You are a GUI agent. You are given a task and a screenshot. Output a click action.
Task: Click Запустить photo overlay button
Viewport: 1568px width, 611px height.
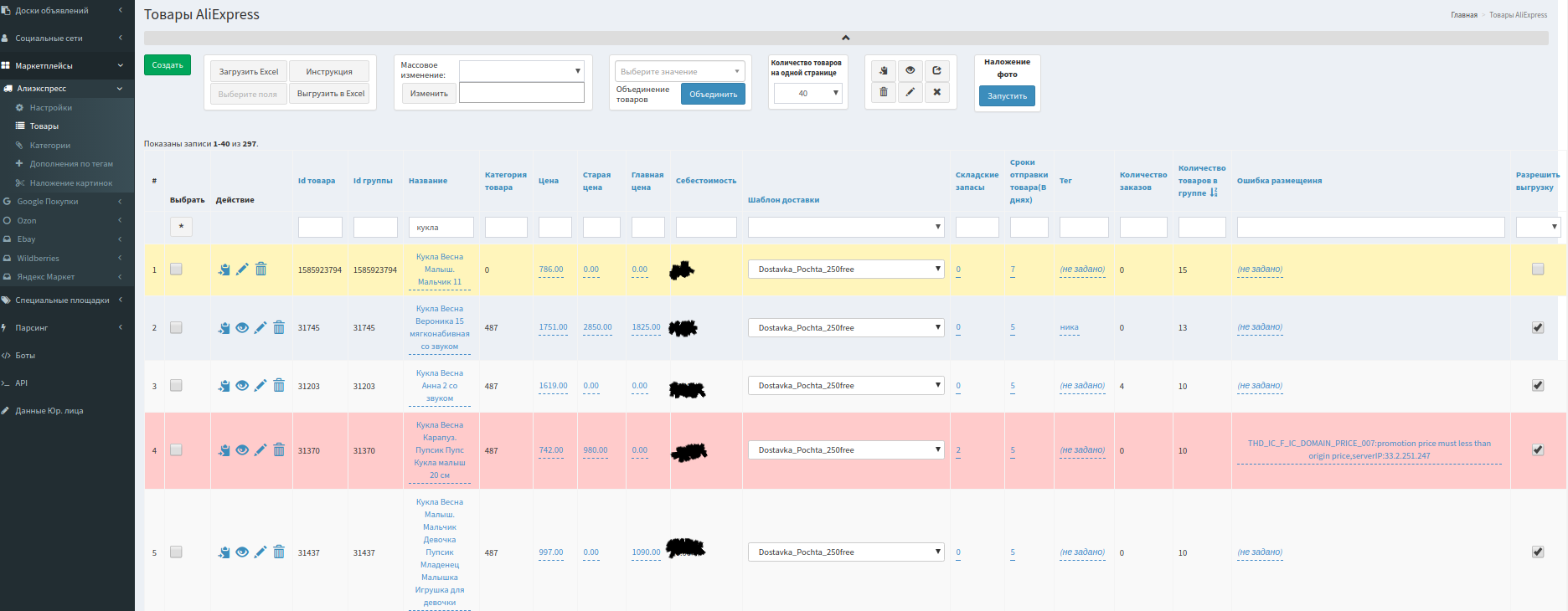click(1007, 96)
